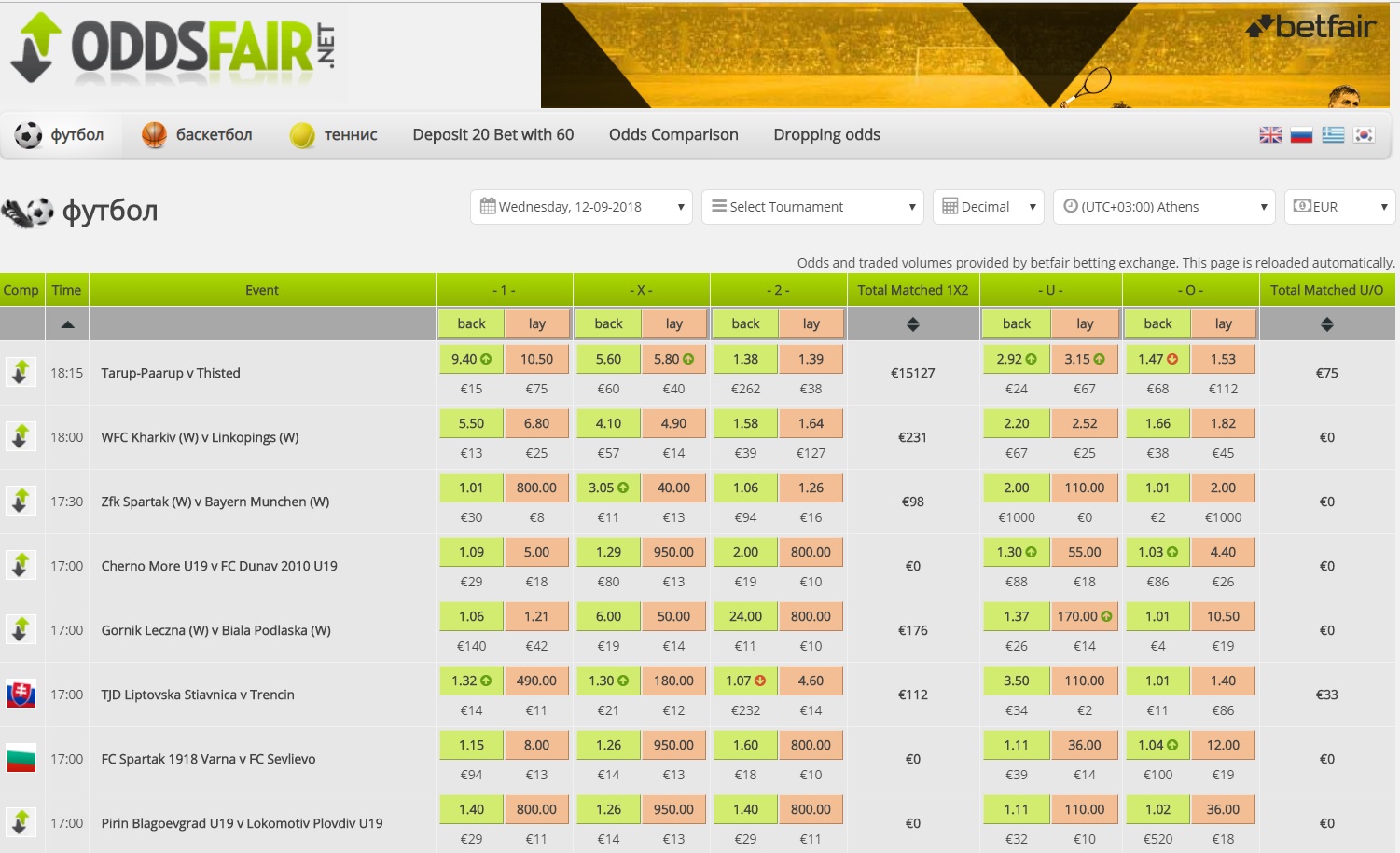This screenshot has width=1400, height=853.
Task: Click competition icon for Gornik Leczna row
Action: pyautogui.click(x=21, y=629)
